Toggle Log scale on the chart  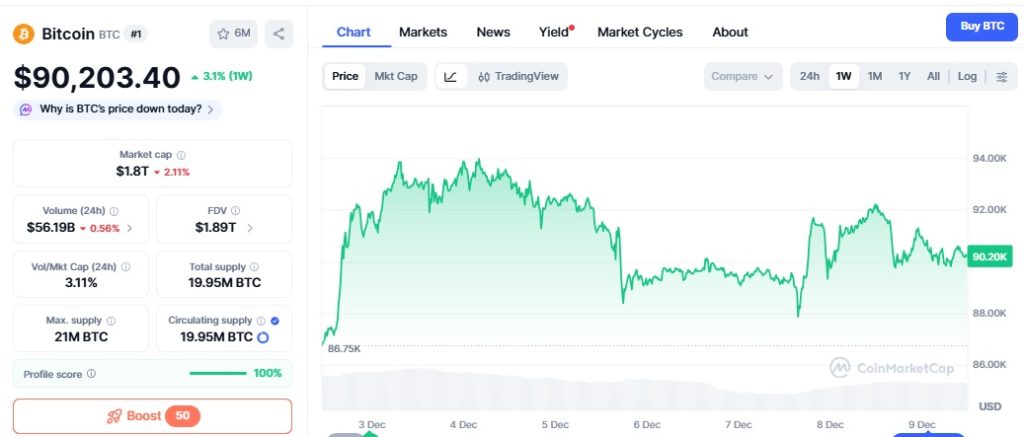pos(967,76)
